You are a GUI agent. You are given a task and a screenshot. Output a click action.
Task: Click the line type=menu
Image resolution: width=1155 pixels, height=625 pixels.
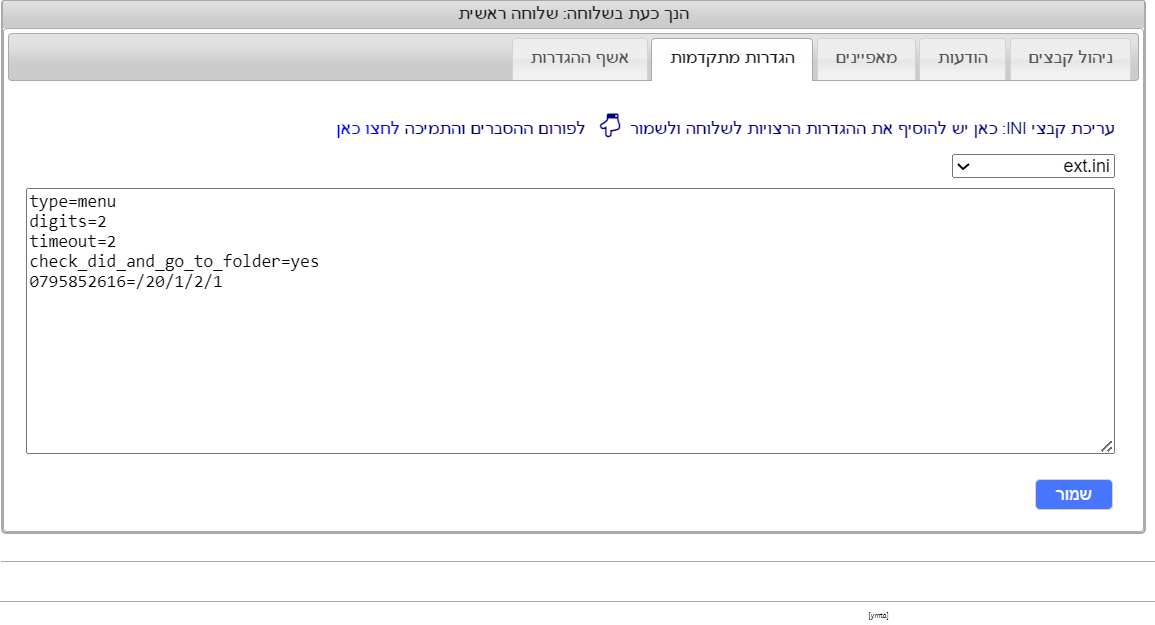[73, 201]
